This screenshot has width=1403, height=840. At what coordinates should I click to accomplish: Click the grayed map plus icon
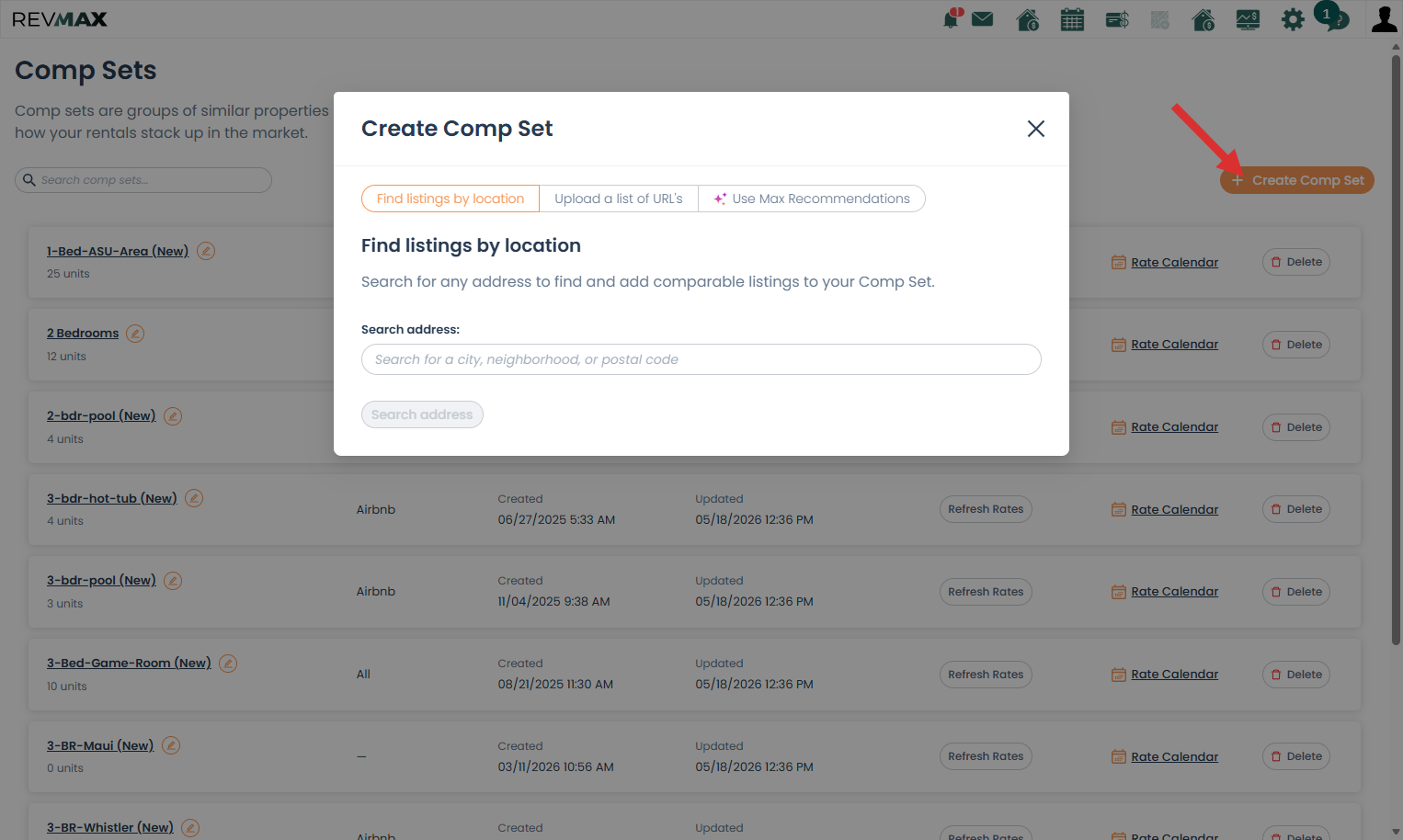tap(1160, 19)
